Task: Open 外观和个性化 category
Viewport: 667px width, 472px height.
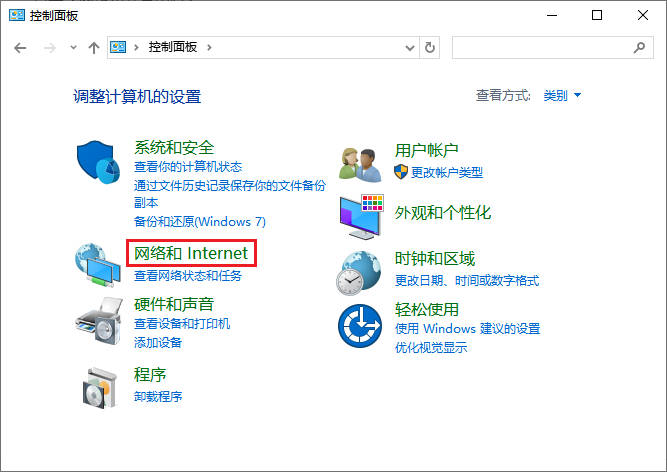Action: pos(443,213)
